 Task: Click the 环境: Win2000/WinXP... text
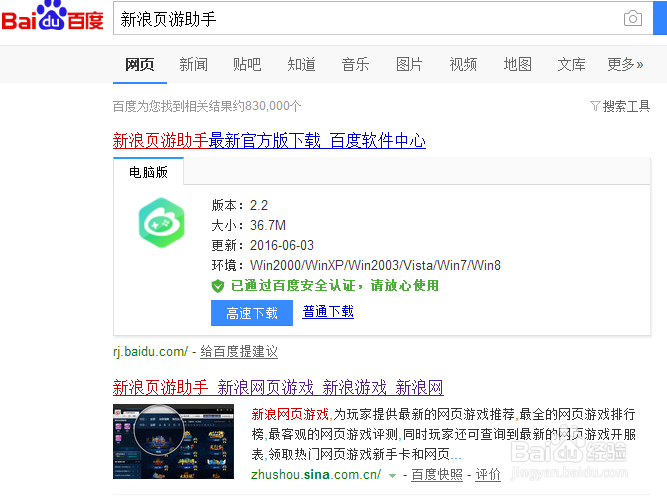tap(356, 265)
